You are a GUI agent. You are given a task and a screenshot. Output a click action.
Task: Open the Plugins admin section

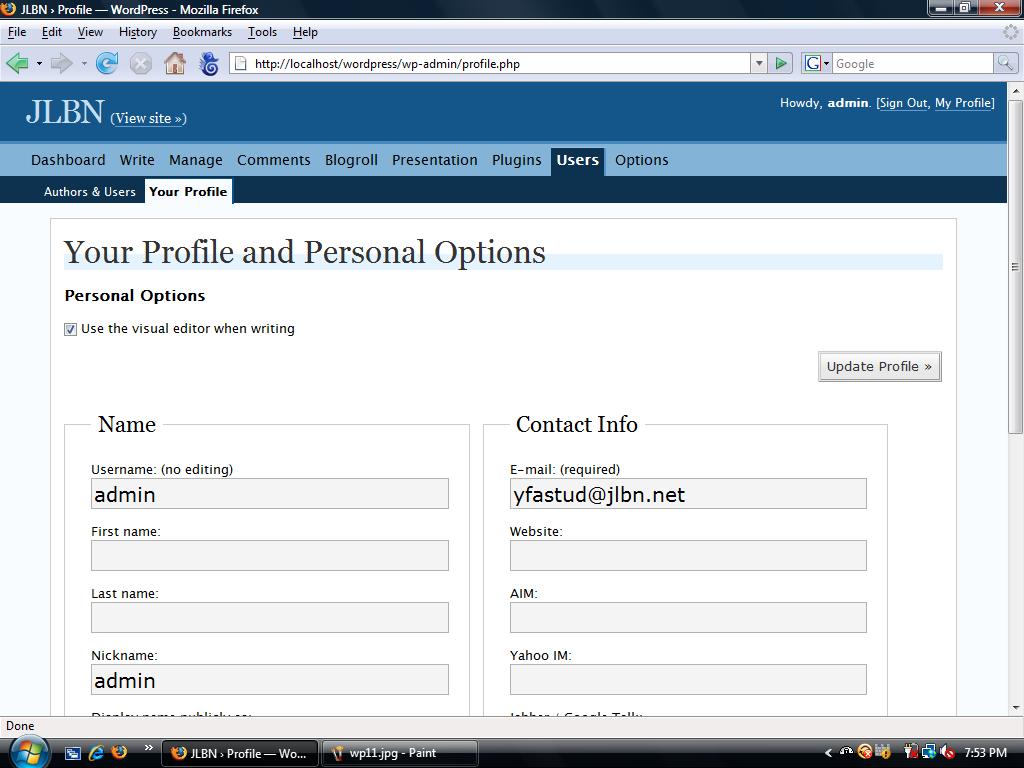pos(516,160)
